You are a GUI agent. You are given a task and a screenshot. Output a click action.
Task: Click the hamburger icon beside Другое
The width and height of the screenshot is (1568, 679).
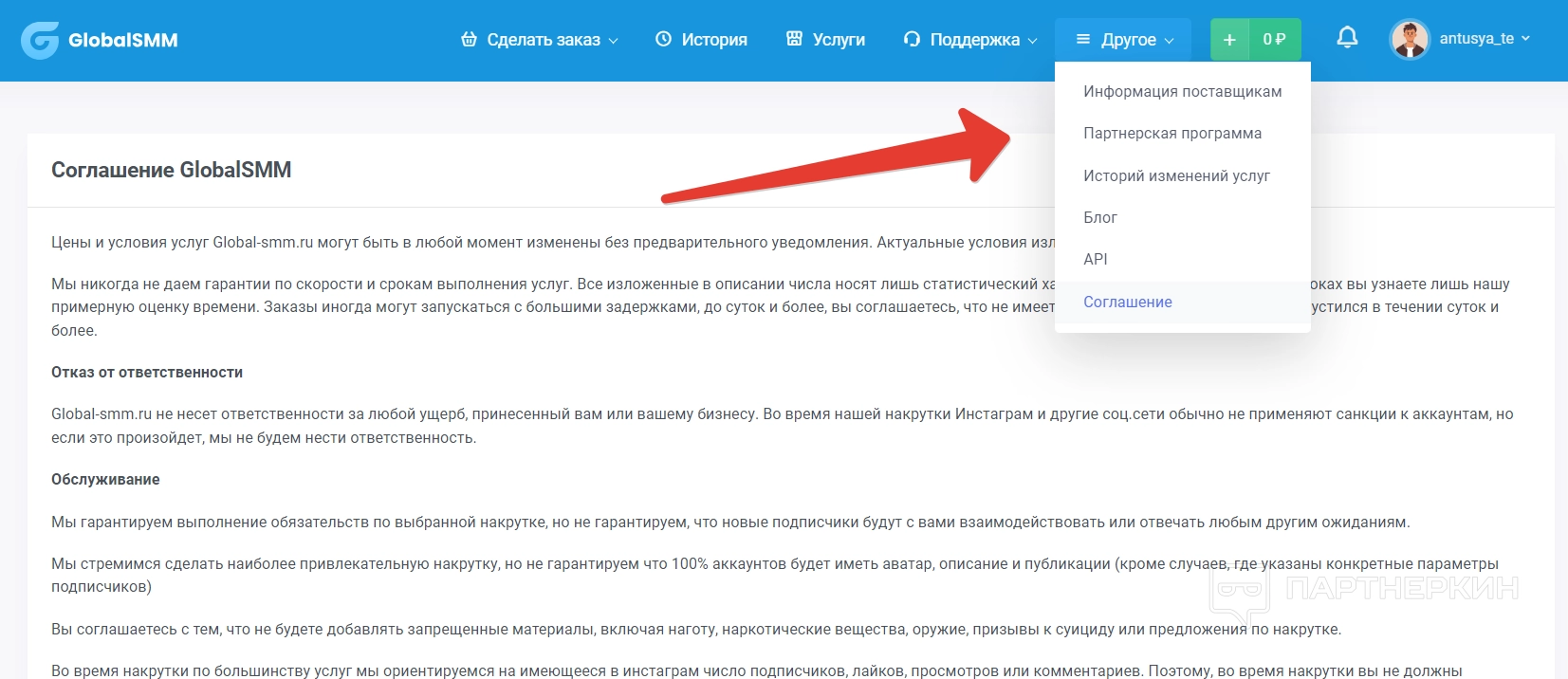(1083, 39)
